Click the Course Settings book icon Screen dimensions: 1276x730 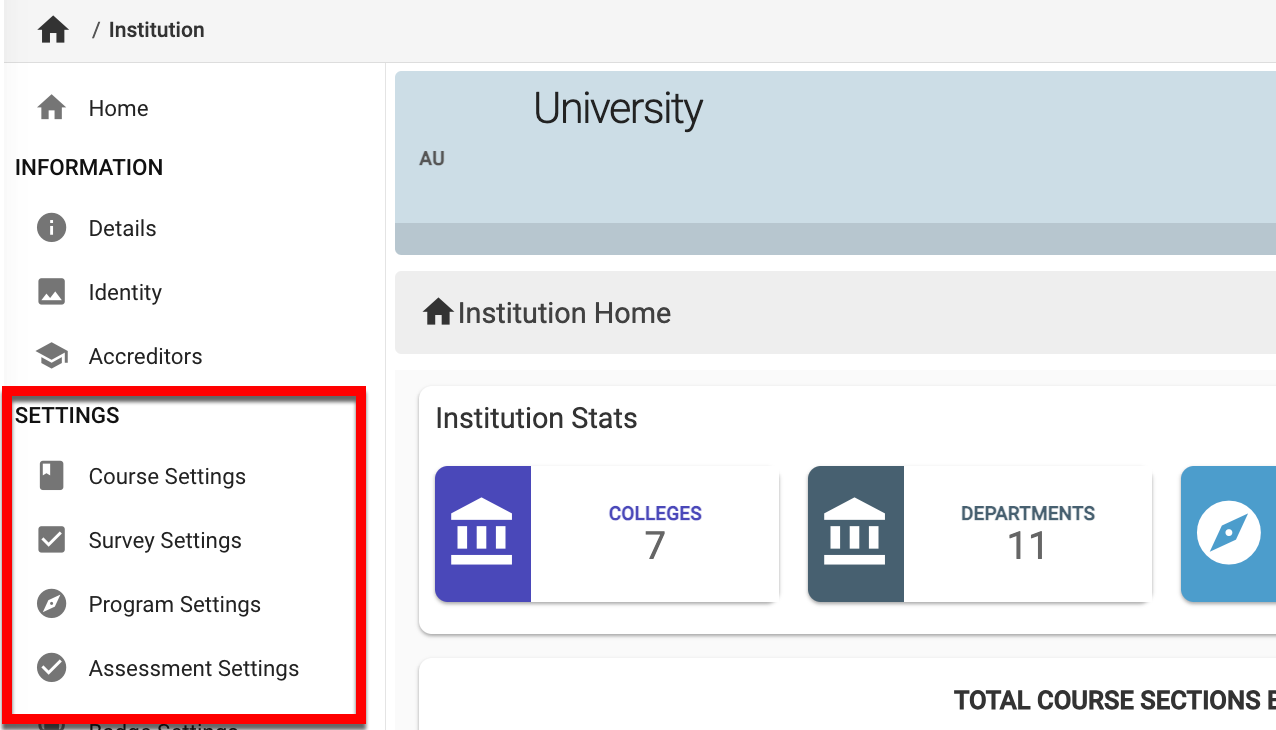click(51, 476)
